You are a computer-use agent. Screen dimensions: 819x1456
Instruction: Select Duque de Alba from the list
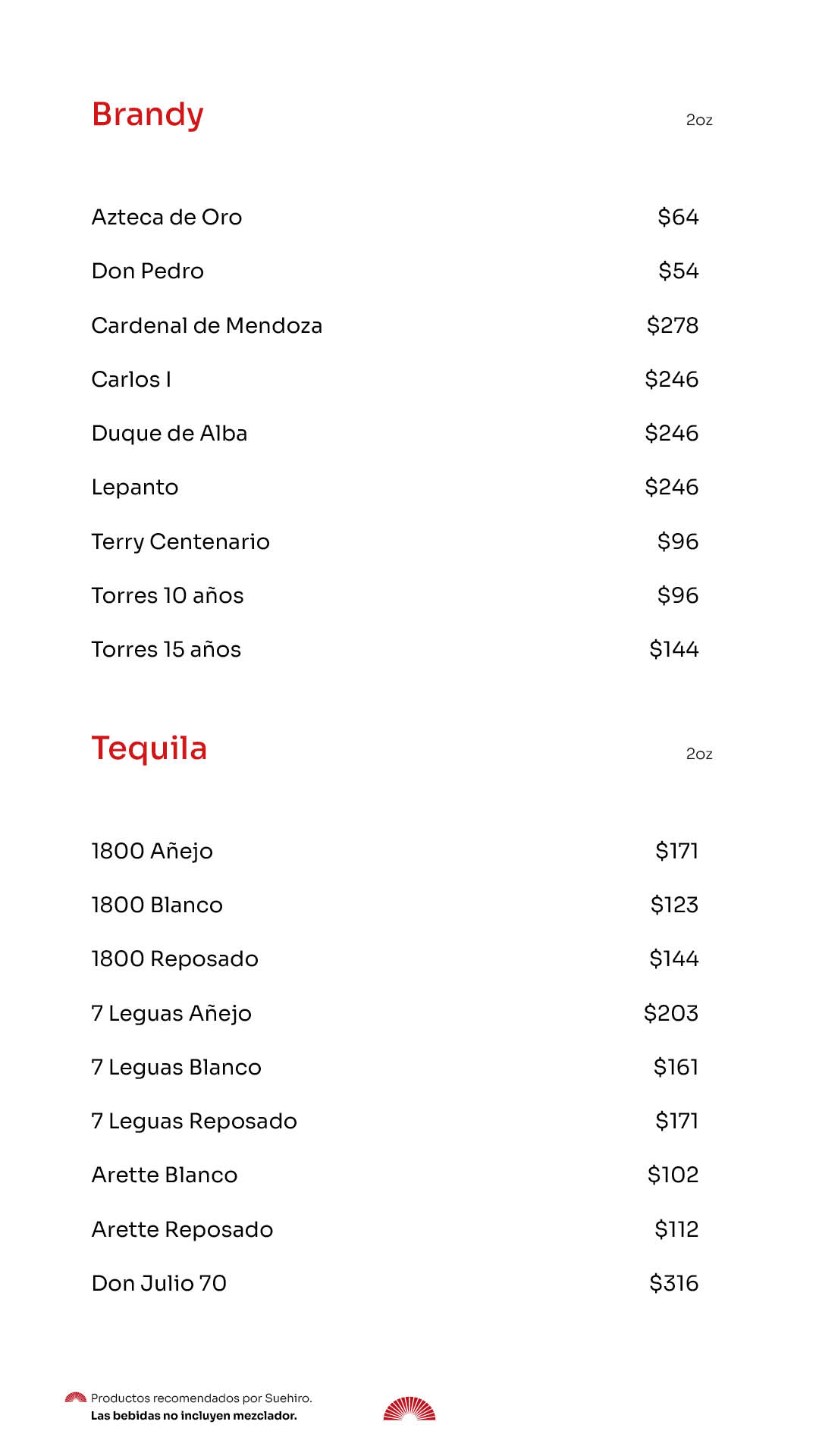(x=170, y=434)
